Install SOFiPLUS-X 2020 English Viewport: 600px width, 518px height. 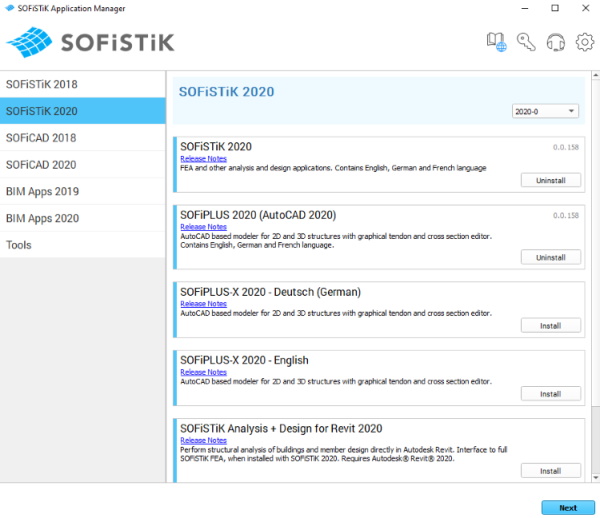pyautogui.click(x=551, y=394)
